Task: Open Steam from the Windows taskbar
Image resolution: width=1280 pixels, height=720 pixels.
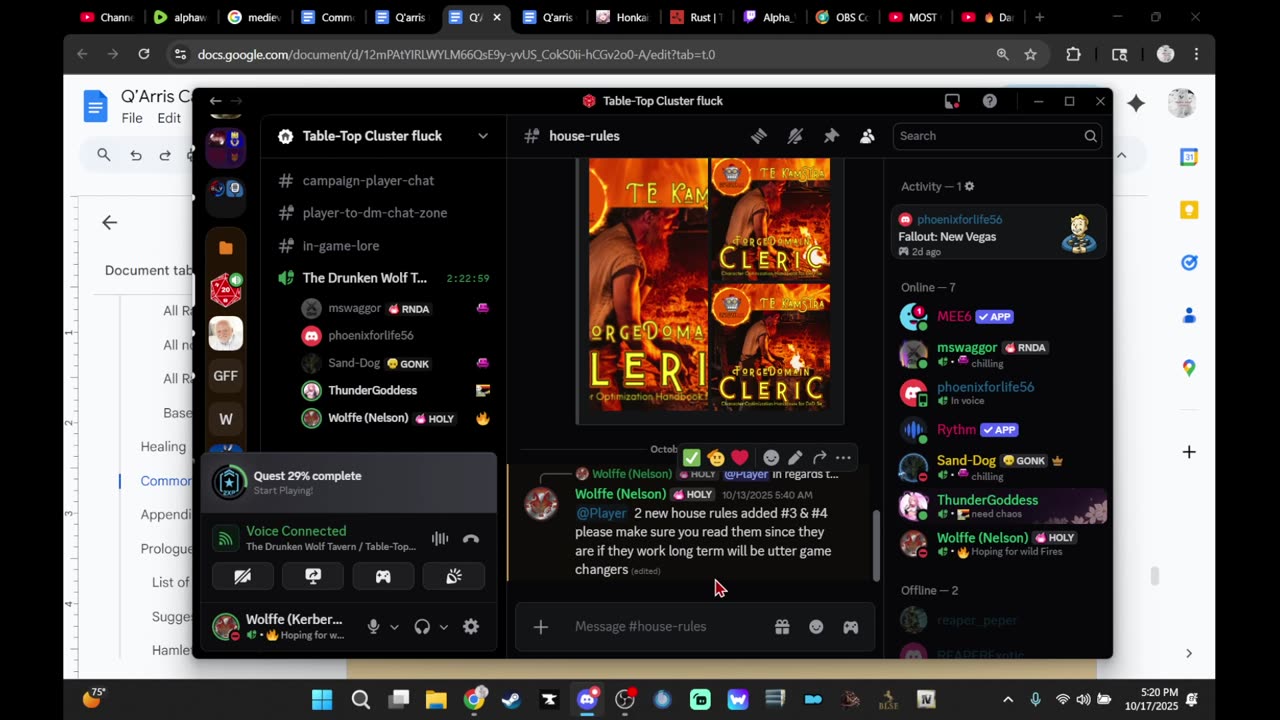Action: point(511,700)
